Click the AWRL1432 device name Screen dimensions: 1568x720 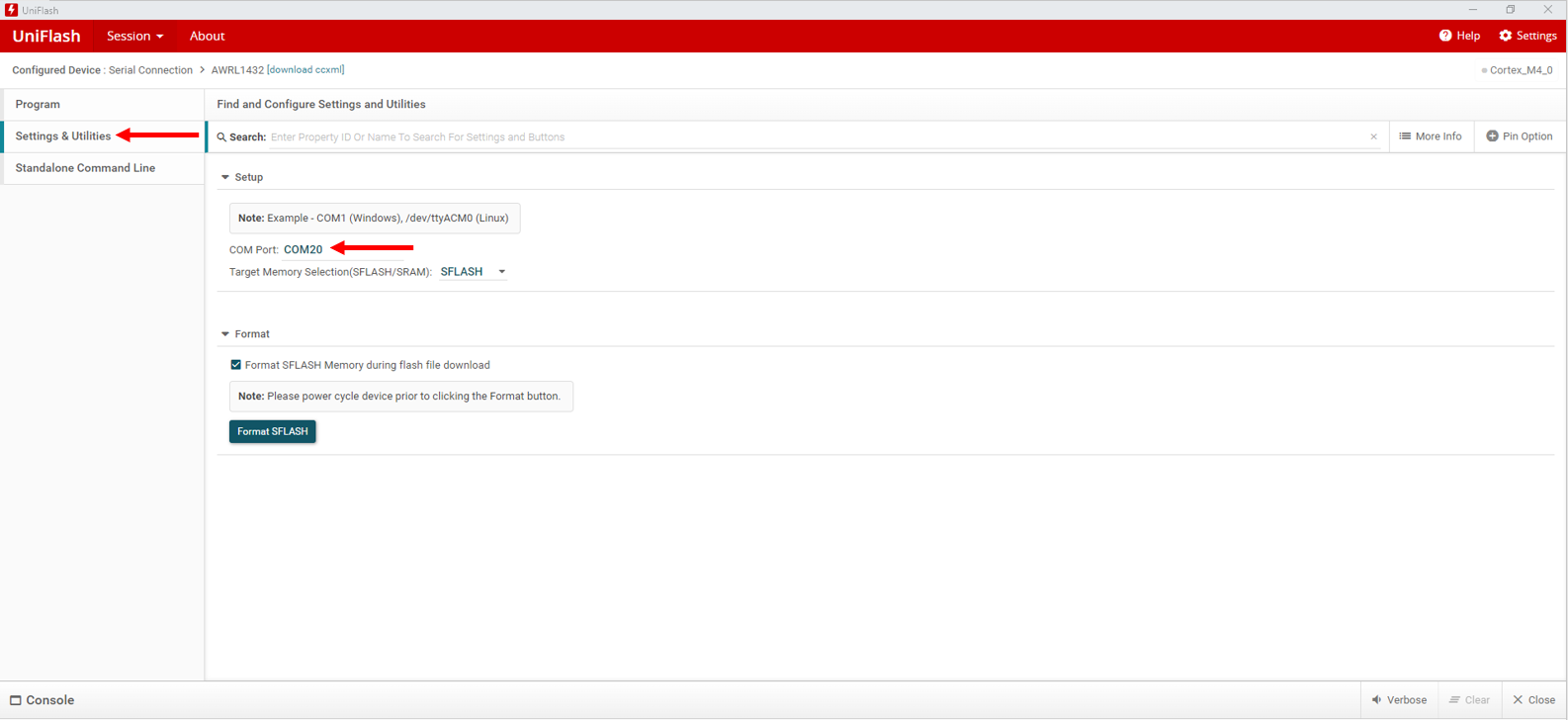tap(237, 70)
